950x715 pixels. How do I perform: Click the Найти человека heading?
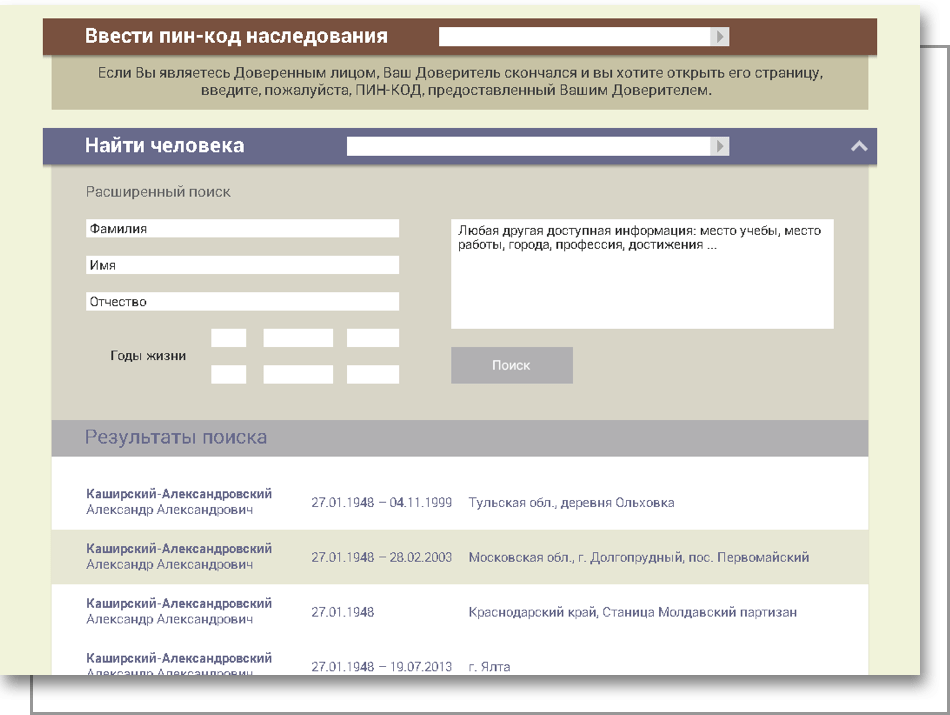click(165, 146)
